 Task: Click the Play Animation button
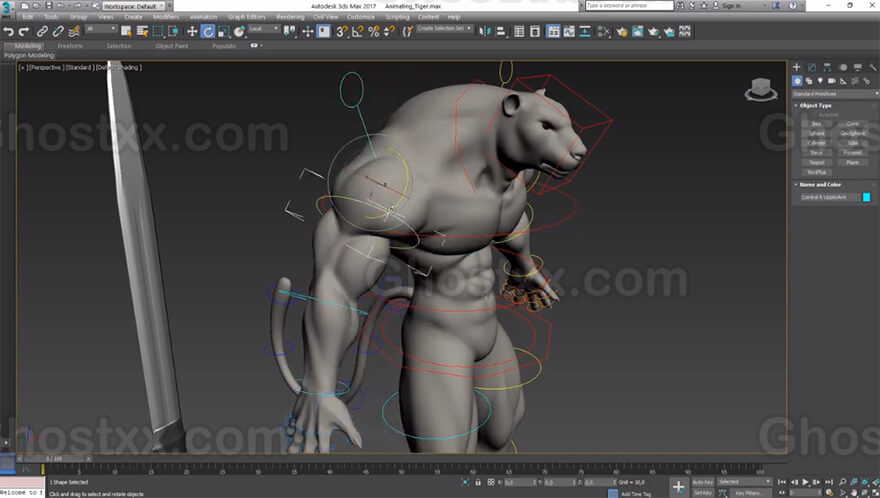[x=806, y=482]
